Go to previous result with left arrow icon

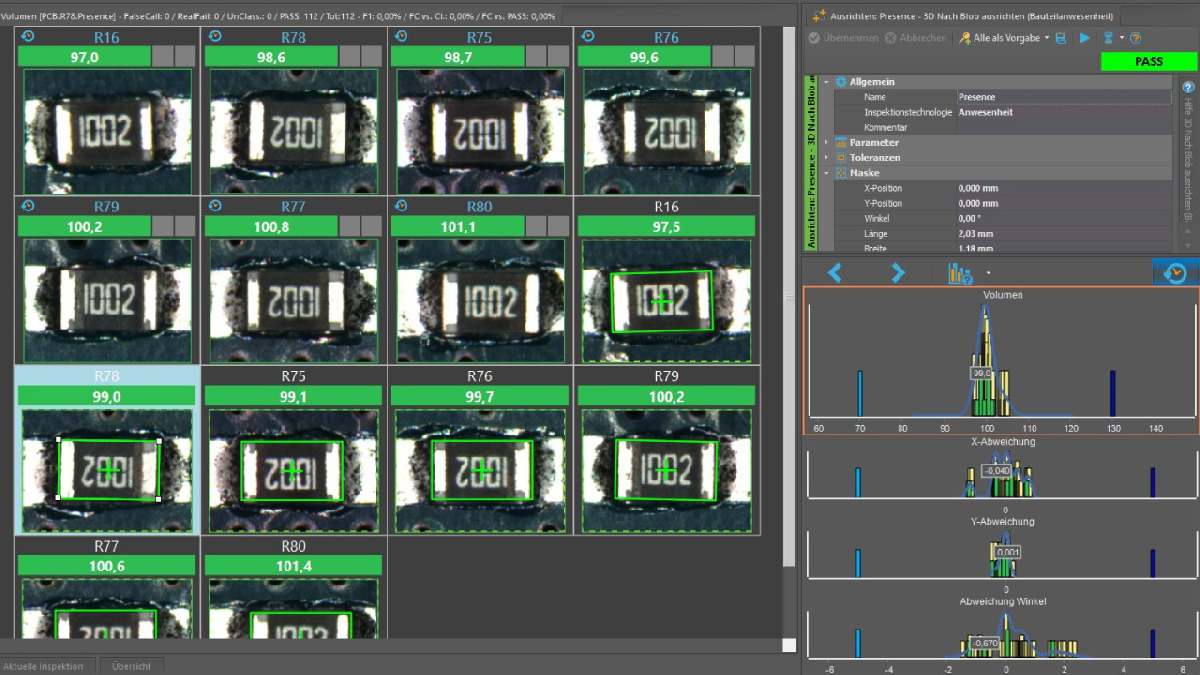point(834,273)
